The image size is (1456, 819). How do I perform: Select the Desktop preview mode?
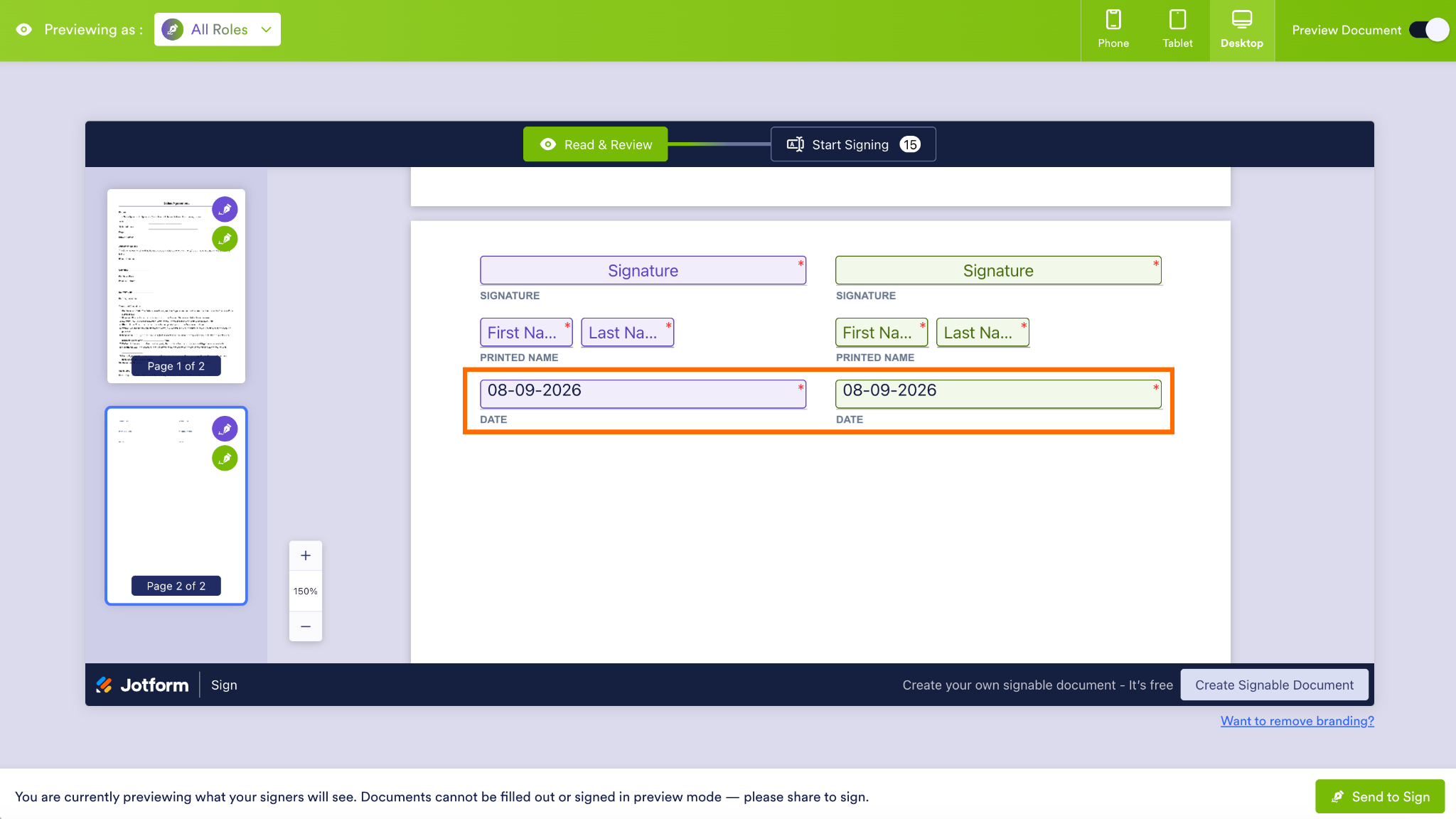[1242, 30]
